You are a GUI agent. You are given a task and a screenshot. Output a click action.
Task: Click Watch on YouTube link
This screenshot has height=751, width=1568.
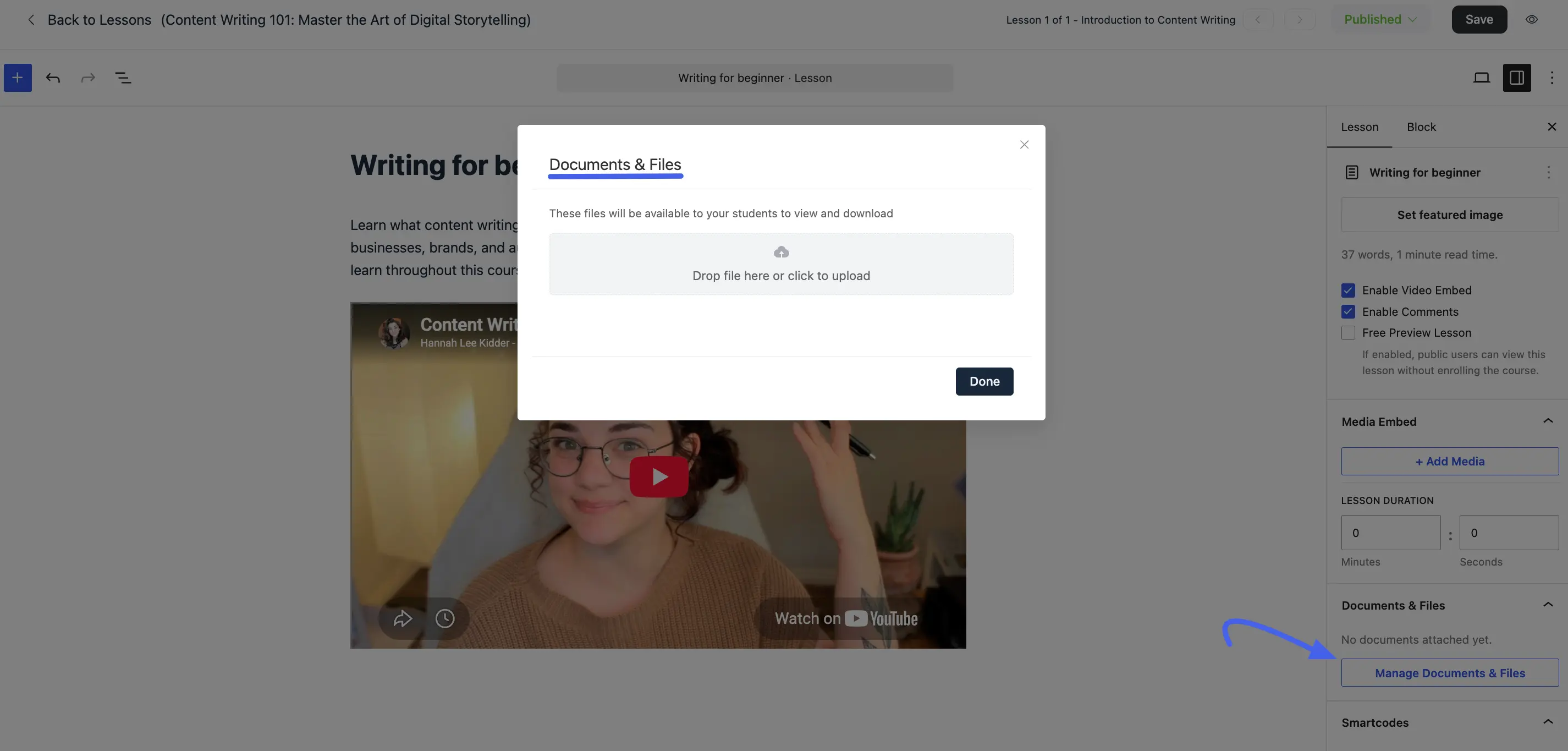(846, 619)
